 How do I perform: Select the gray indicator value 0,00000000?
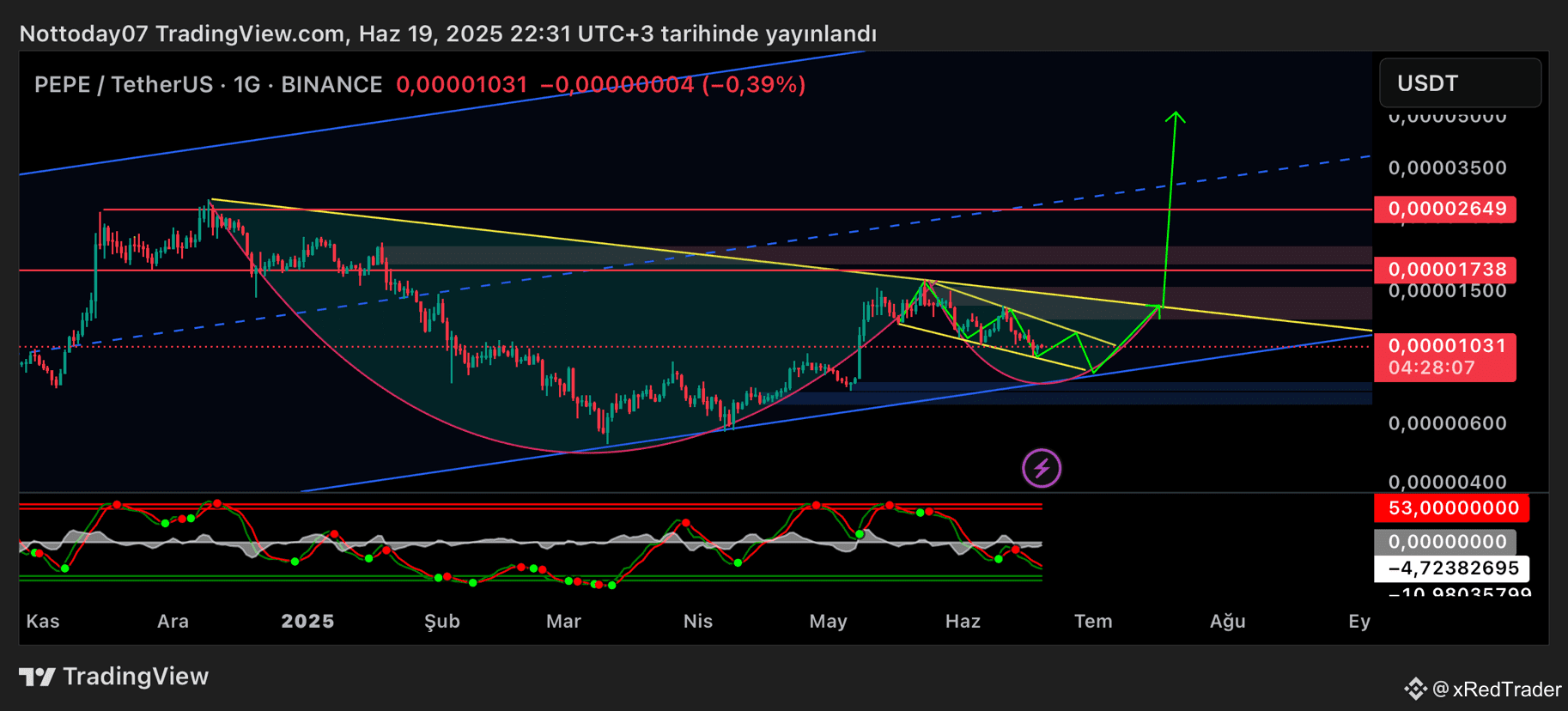pyautogui.click(x=1445, y=542)
